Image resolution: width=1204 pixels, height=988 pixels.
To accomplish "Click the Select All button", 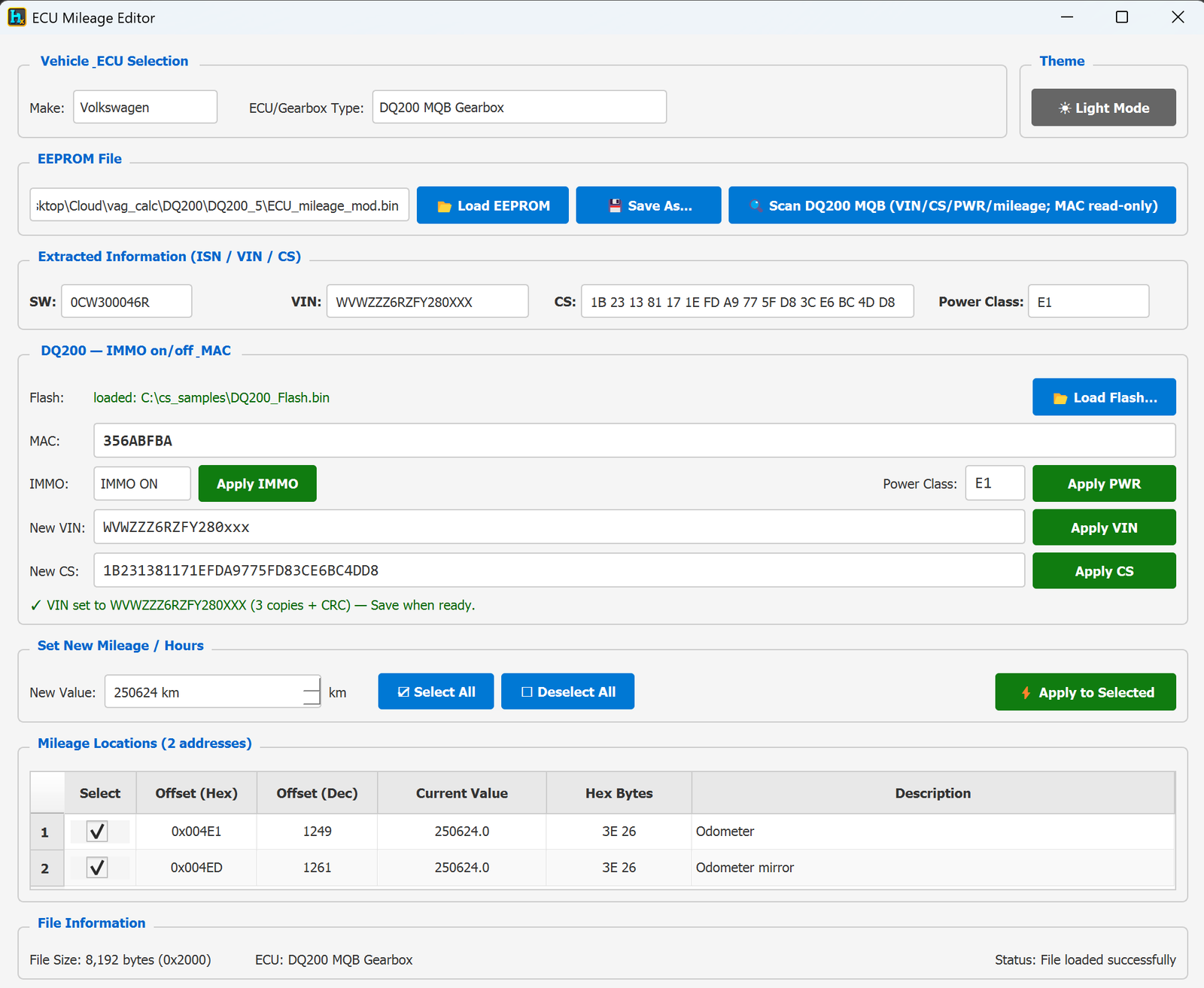I will point(436,692).
